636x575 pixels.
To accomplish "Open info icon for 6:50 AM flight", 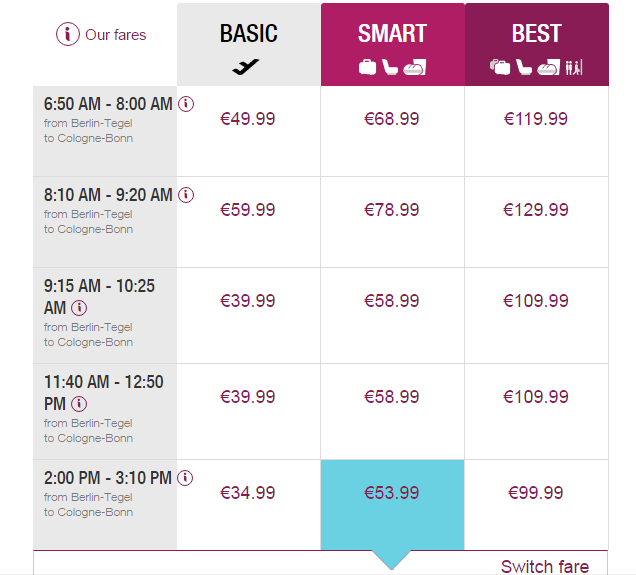I will tap(186, 104).
